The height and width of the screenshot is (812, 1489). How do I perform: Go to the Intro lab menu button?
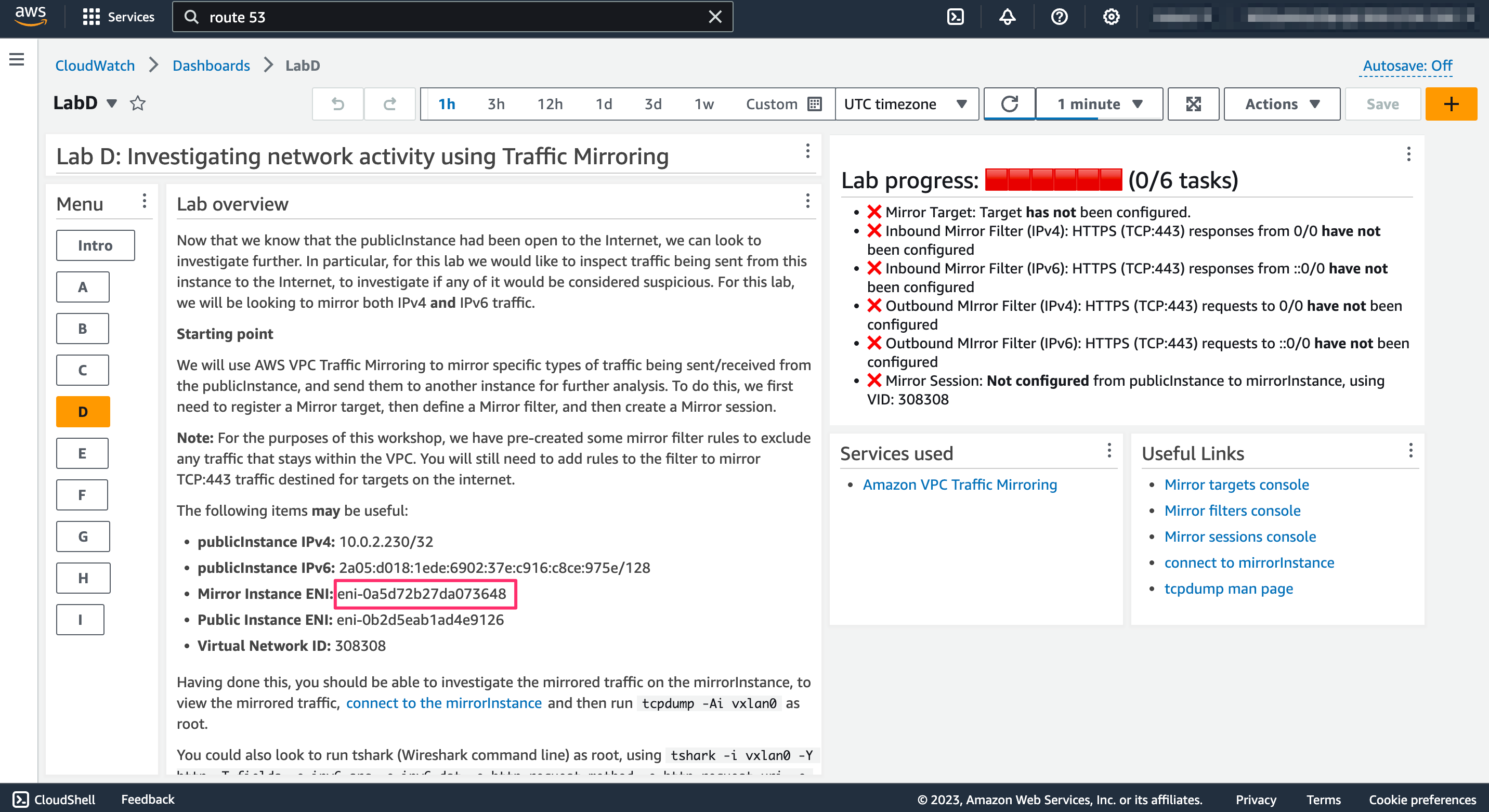[x=95, y=245]
